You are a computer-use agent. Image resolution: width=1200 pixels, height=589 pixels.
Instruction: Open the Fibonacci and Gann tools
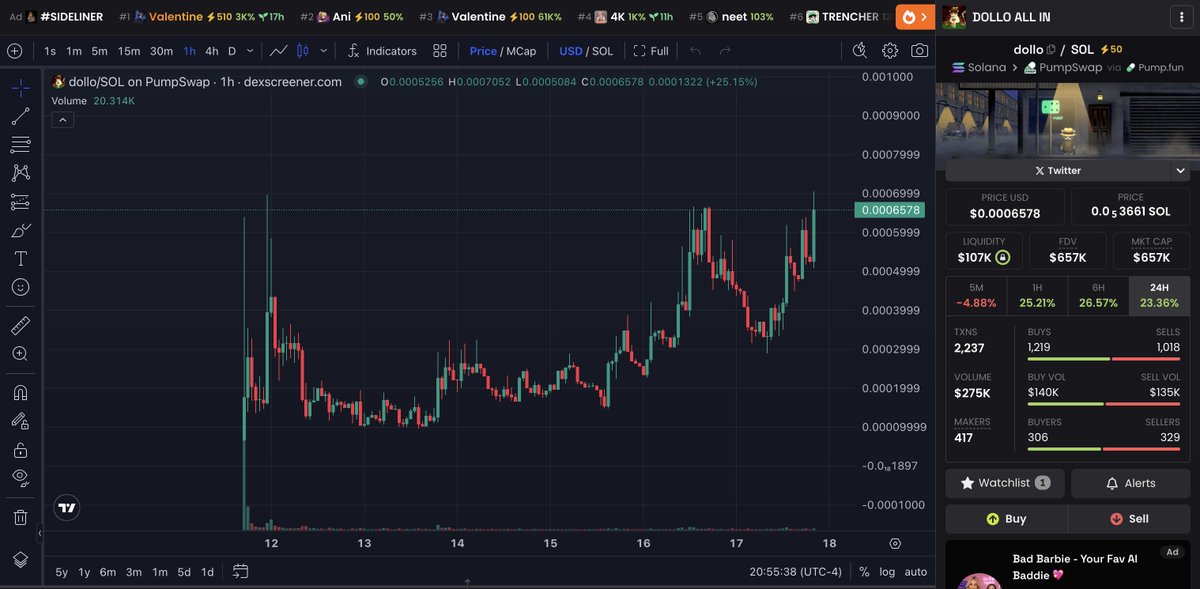tap(20, 145)
